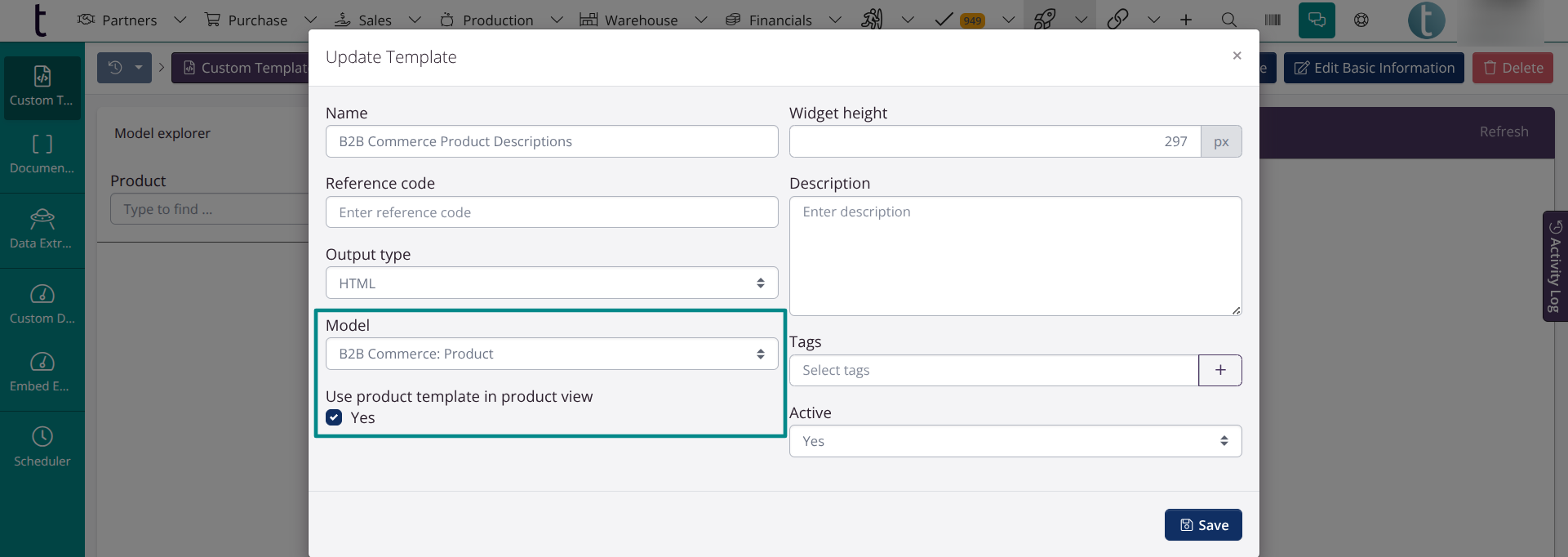Click the Select tags field
Screen dimensions: 1568x557
[x=993, y=370]
